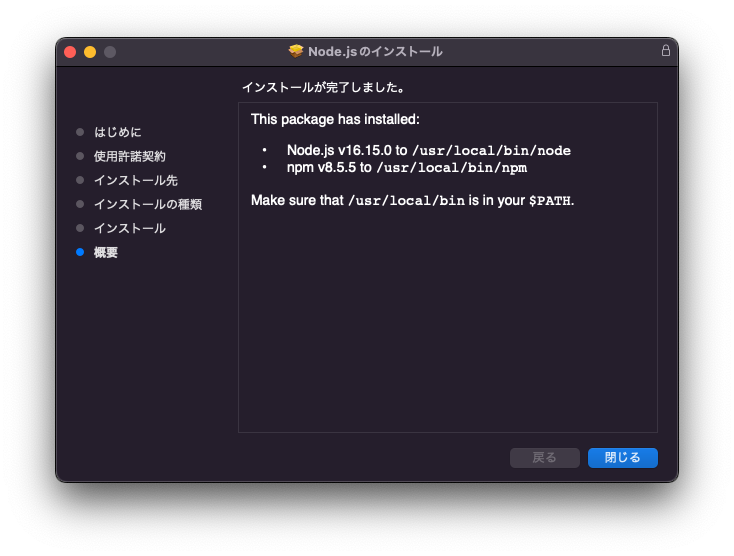
Task: Click the grey bullet beside インストールの種類
Action: pos(80,204)
